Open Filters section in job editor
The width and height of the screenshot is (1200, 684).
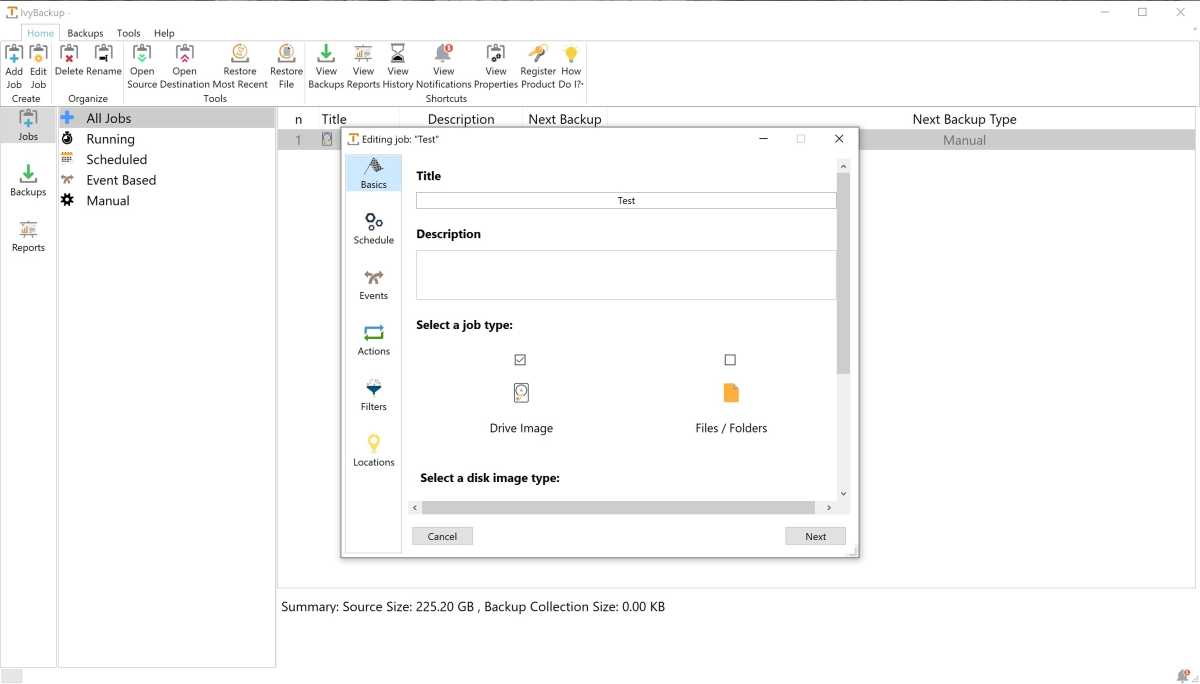point(374,396)
